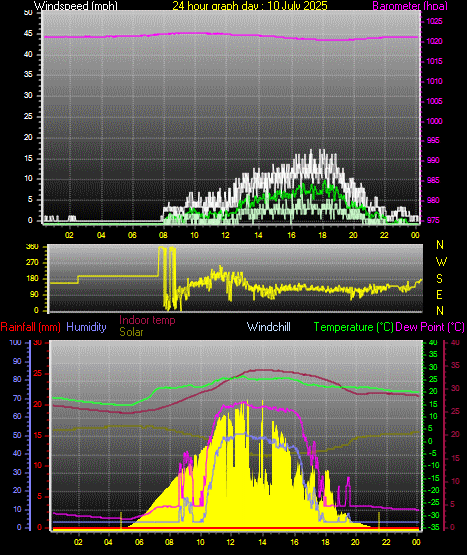The height and width of the screenshot is (555, 467).
Task: Click the 'Dew Point (°C)' legend label
Action: [x=430, y=327]
